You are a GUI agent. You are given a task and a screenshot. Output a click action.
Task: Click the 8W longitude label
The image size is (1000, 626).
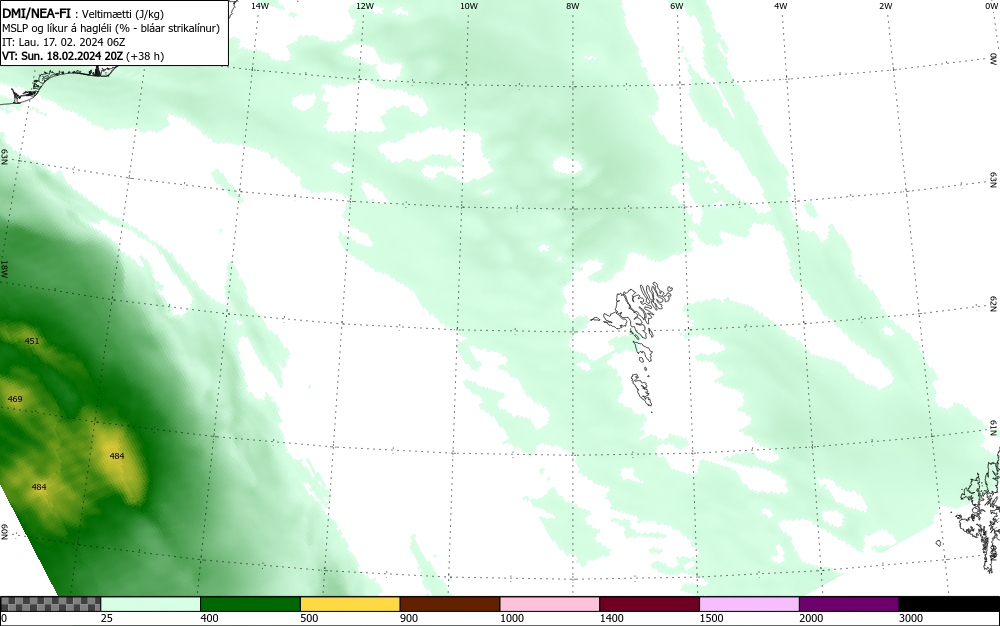tap(573, 6)
